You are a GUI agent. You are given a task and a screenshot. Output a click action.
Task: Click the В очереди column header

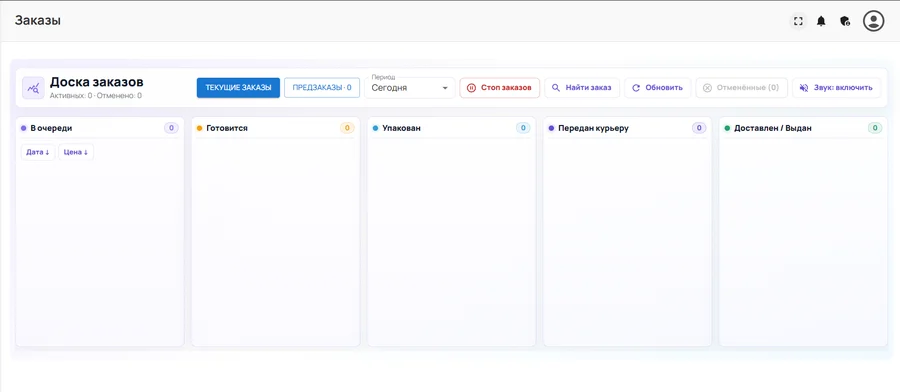point(51,129)
